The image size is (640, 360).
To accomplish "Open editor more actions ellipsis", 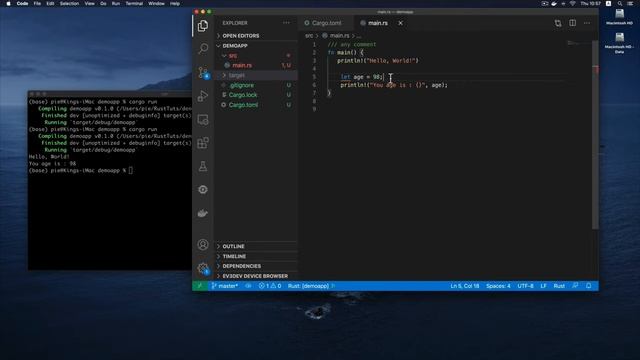I will 587,23.
